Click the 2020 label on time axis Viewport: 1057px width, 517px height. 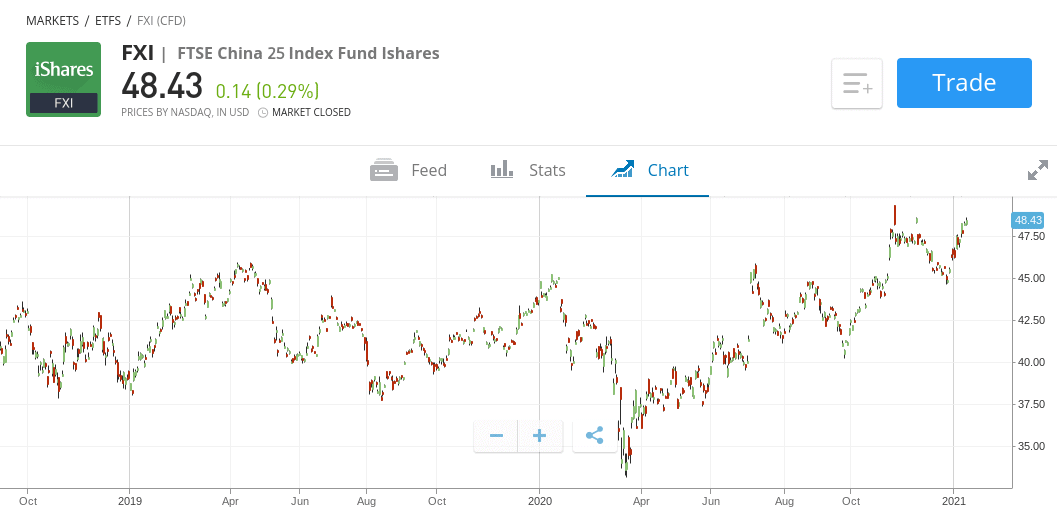(x=540, y=501)
